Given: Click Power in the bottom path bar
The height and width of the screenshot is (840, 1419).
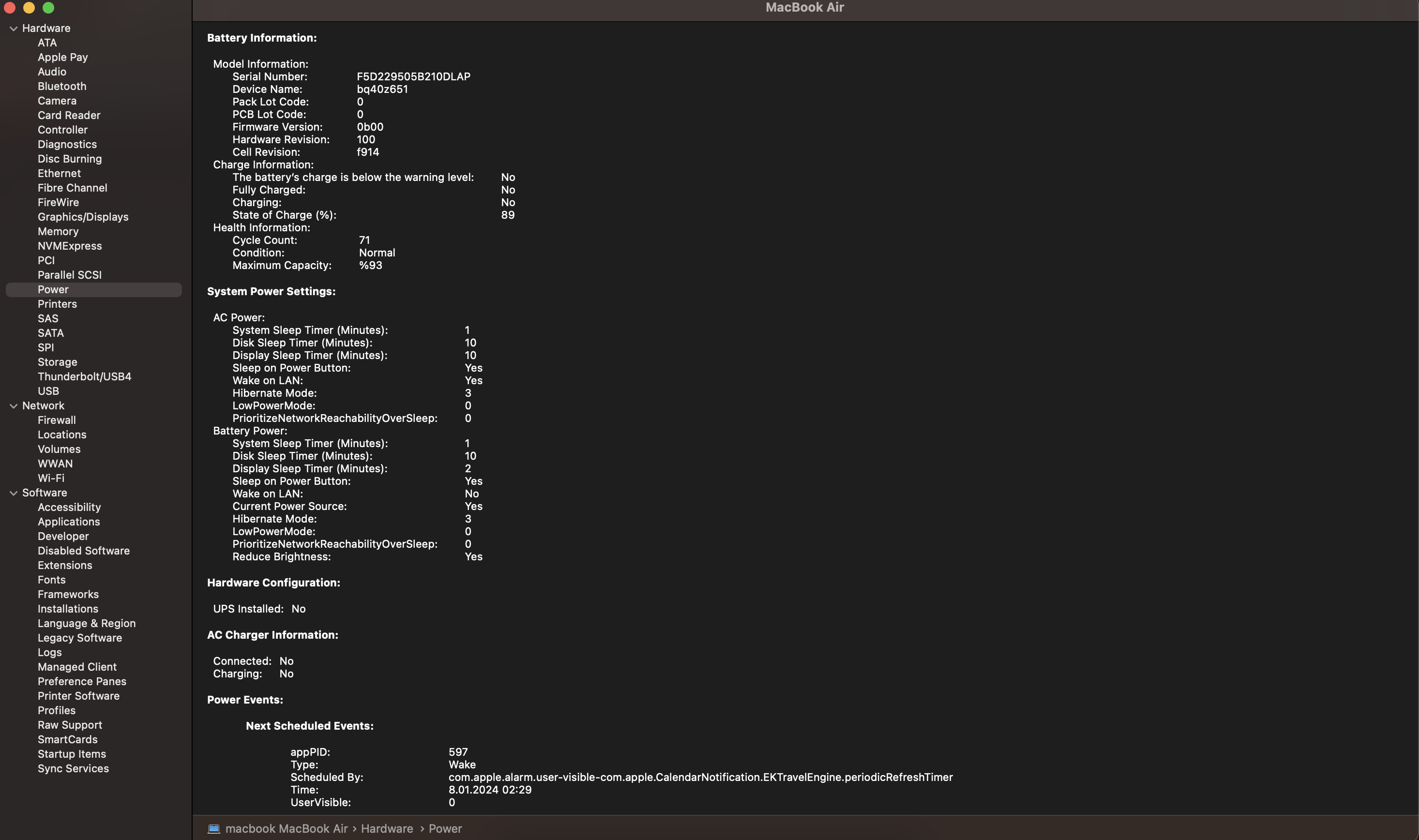Looking at the screenshot, I should click(445, 829).
